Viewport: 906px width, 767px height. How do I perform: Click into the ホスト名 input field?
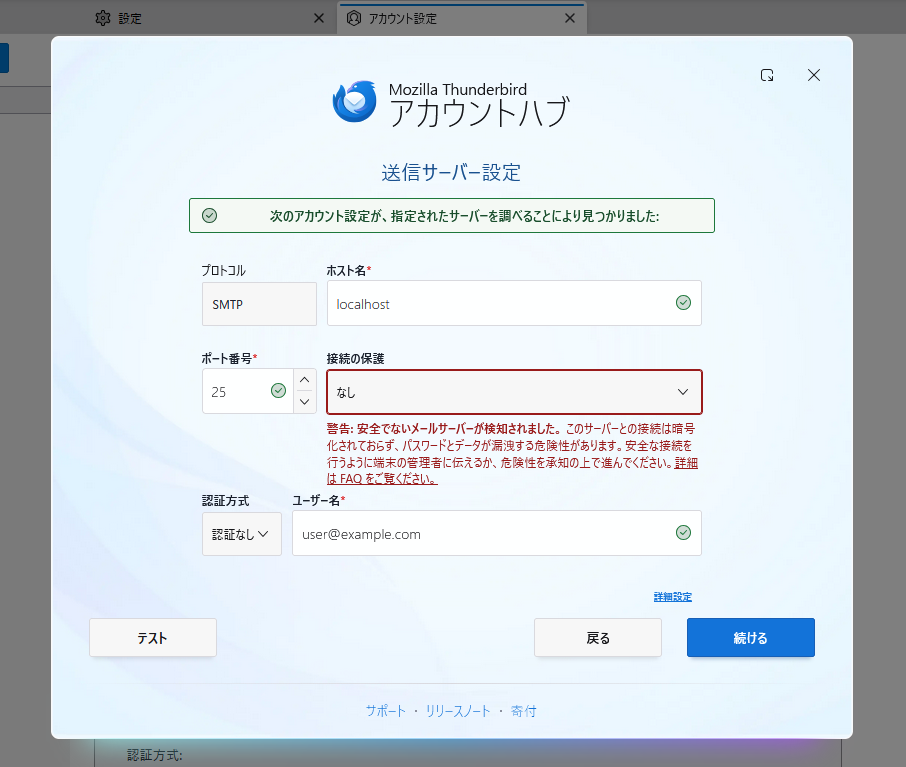(x=500, y=304)
